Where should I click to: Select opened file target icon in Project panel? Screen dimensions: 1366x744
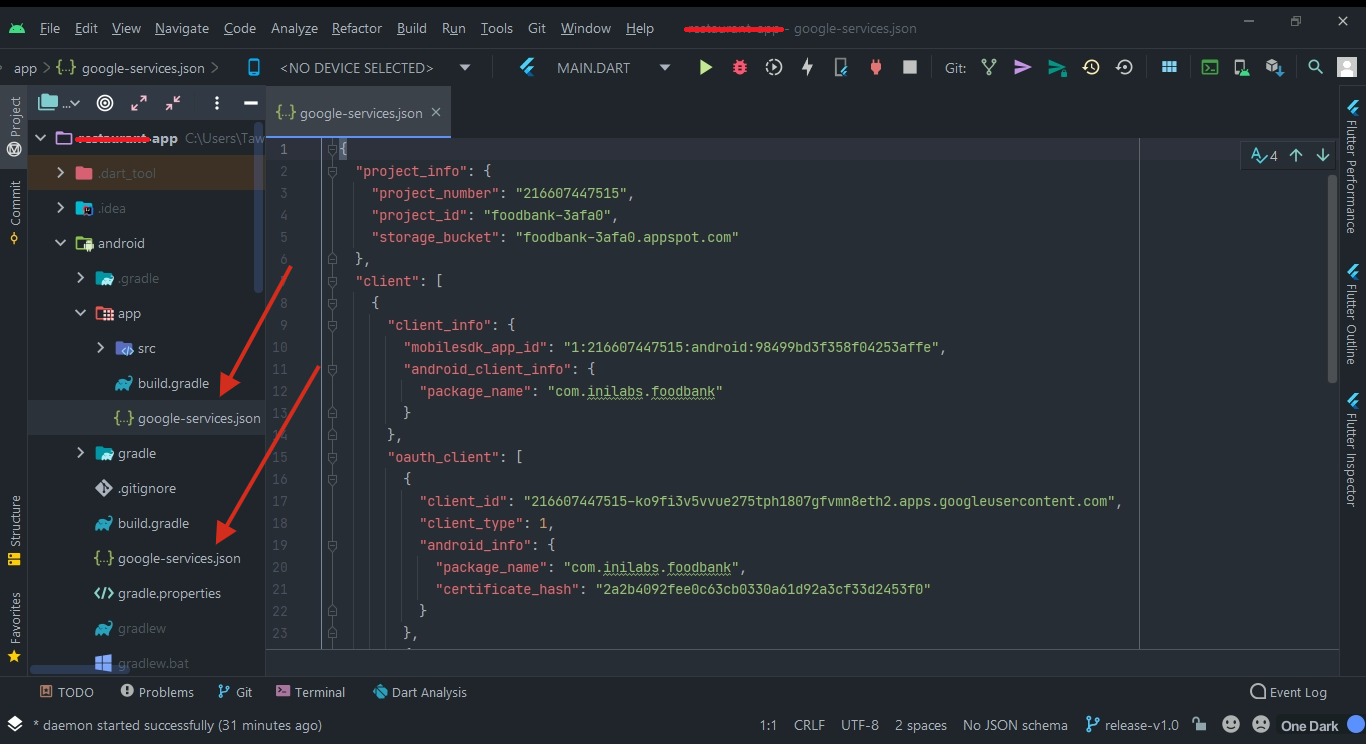[x=105, y=102]
